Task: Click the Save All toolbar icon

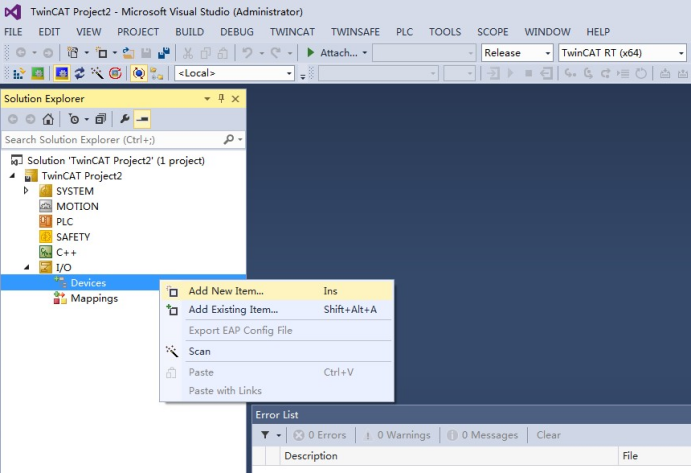Action: (x=164, y=53)
